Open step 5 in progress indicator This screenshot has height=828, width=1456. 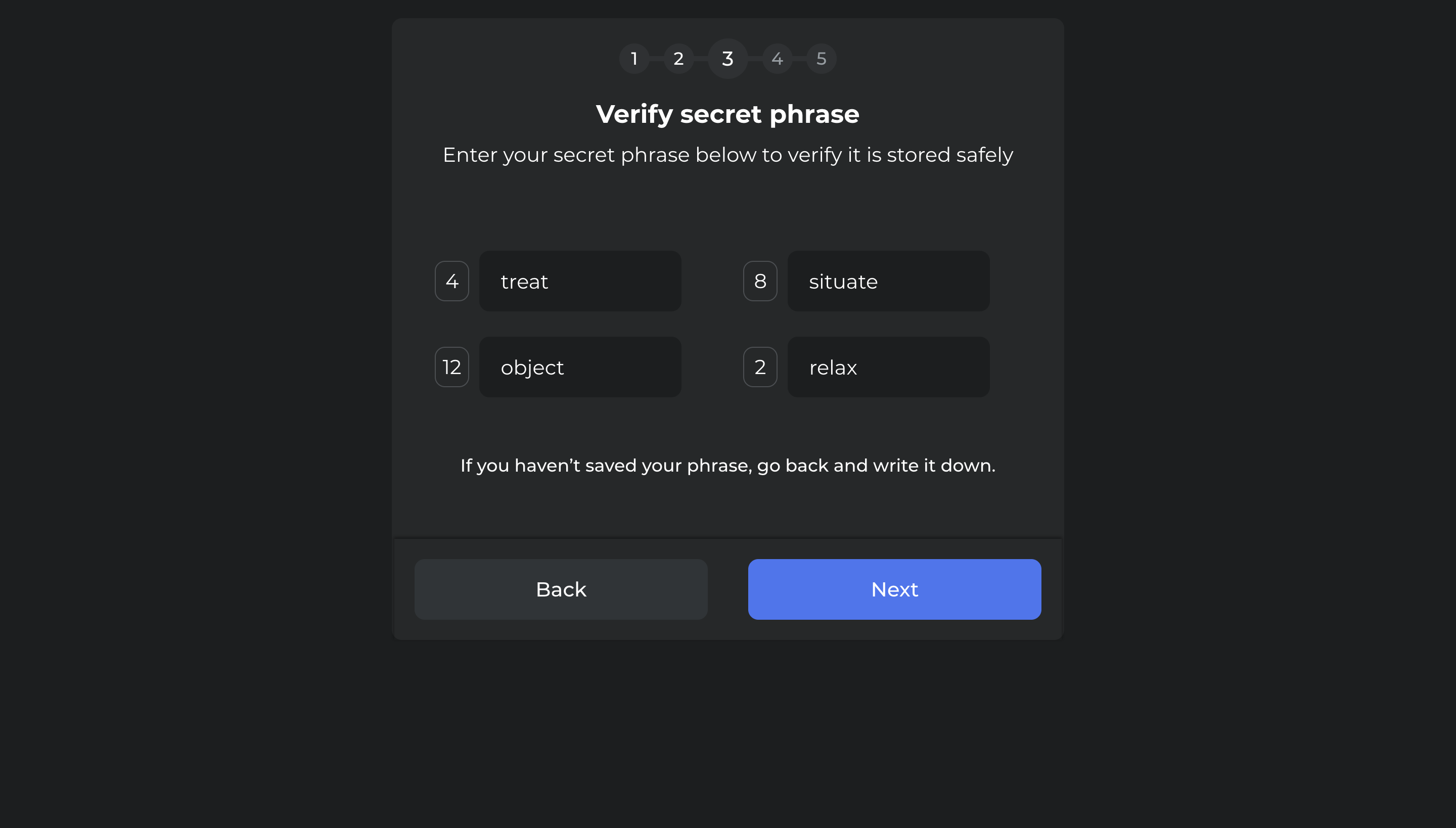point(821,59)
